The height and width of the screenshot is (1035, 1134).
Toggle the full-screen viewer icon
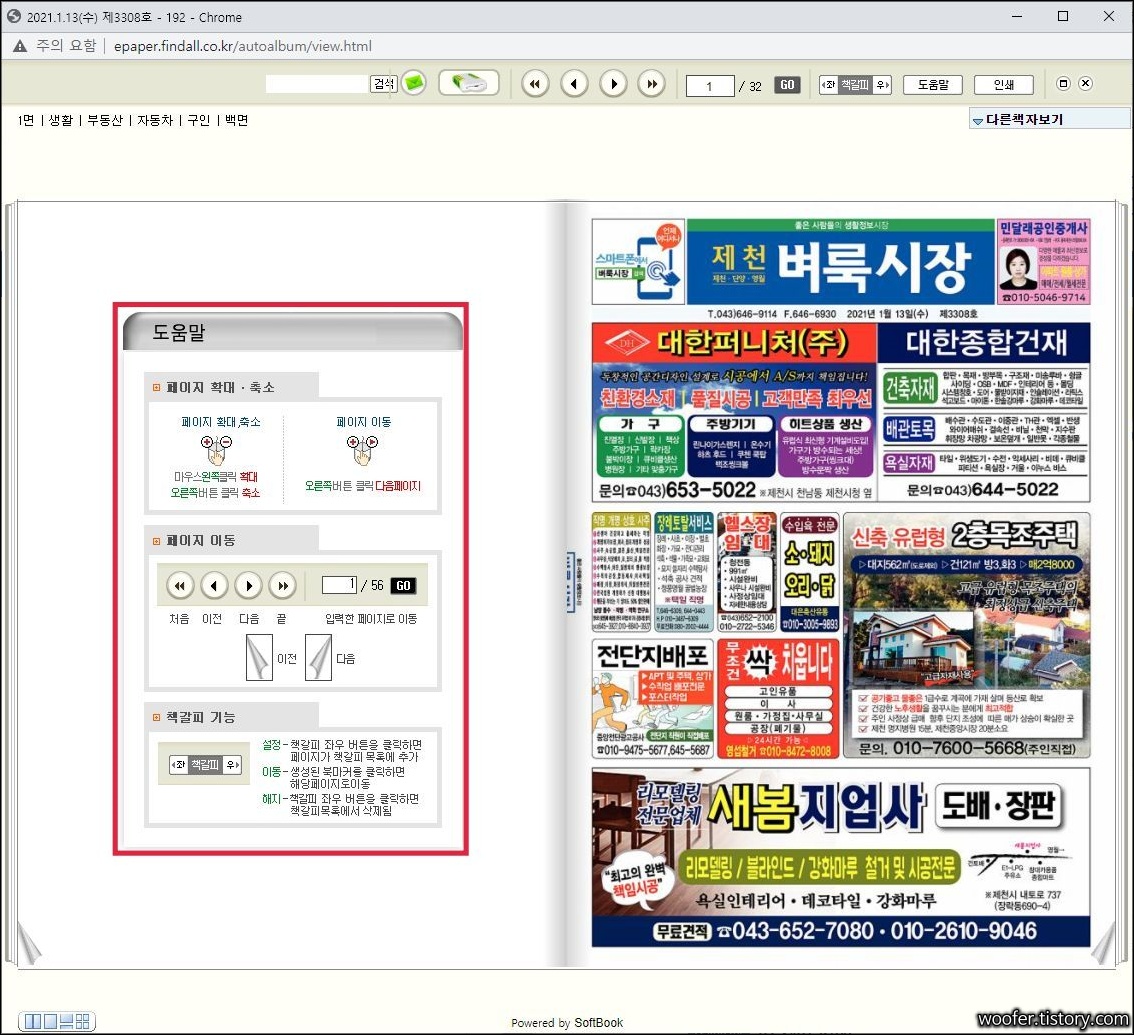pos(1063,83)
